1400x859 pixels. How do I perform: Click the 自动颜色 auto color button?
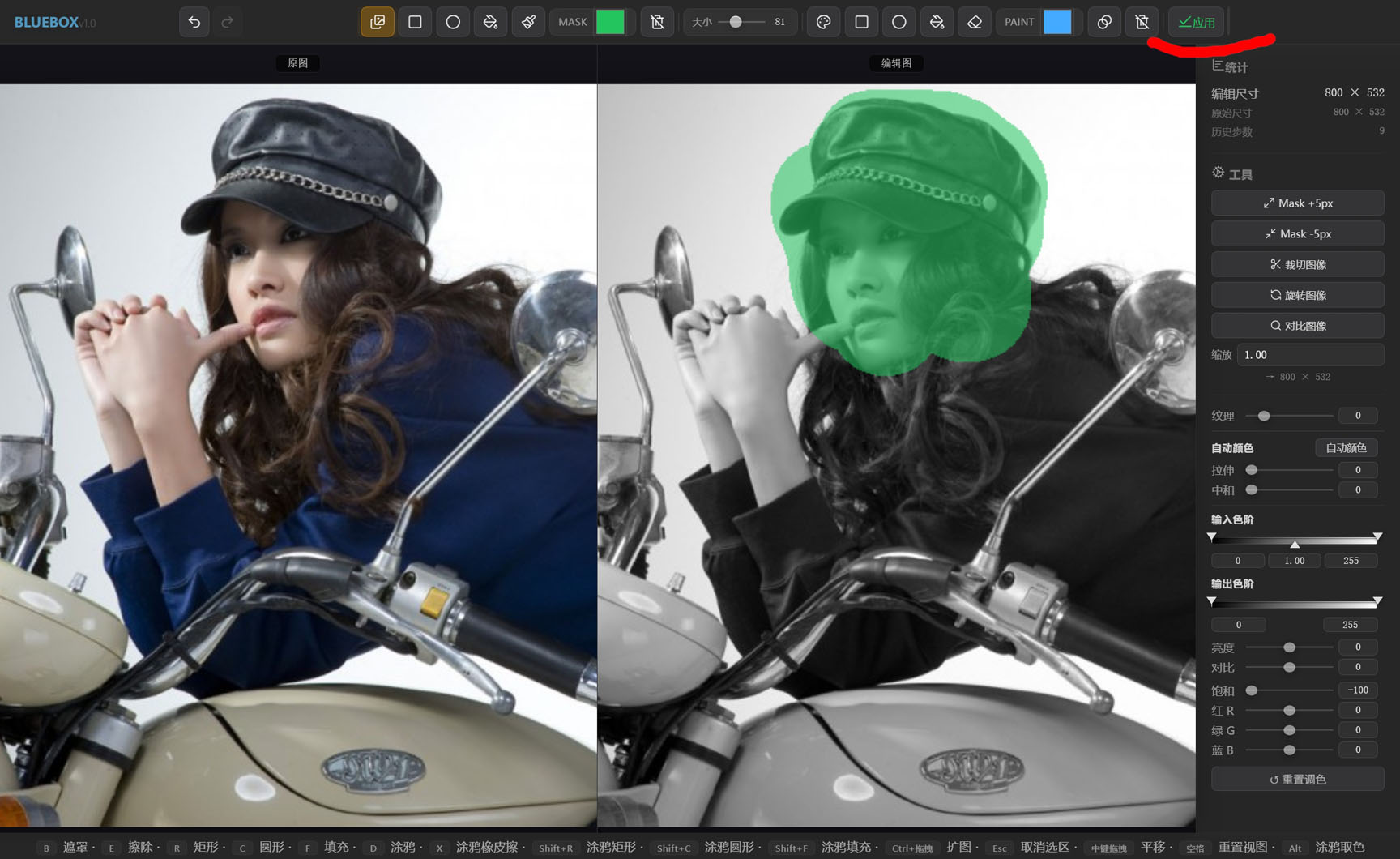[x=1346, y=447]
